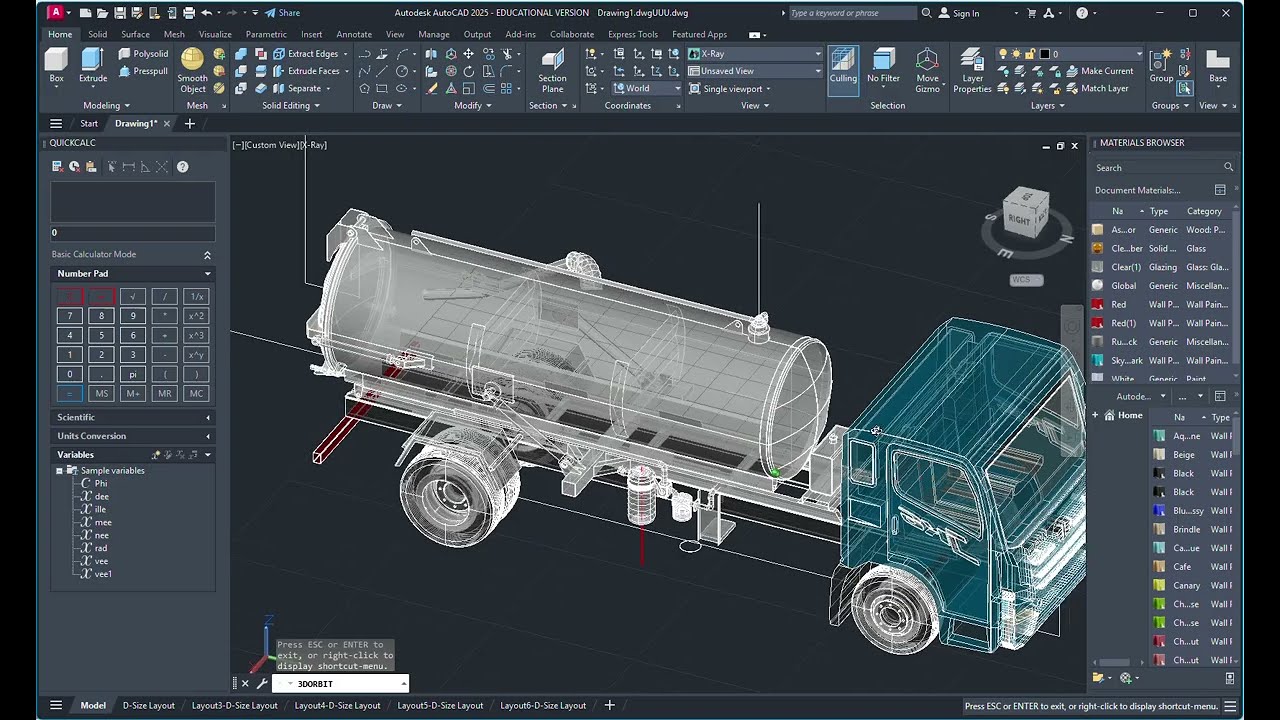Click the calculator pi key
This screenshot has width=1280, height=720.
tap(133, 374)
